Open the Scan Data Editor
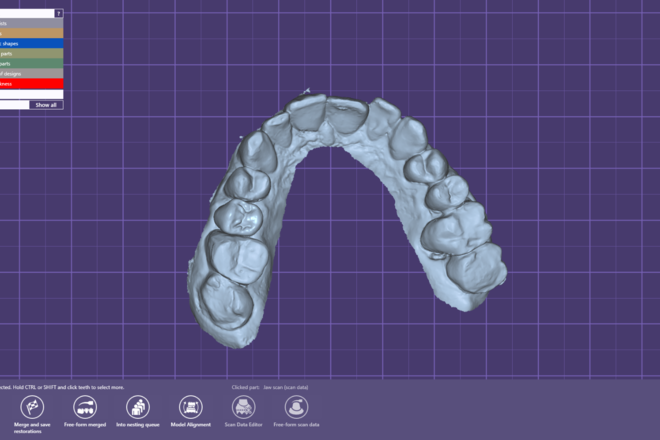This screenshot has width=660, height=440. [243, 407]
